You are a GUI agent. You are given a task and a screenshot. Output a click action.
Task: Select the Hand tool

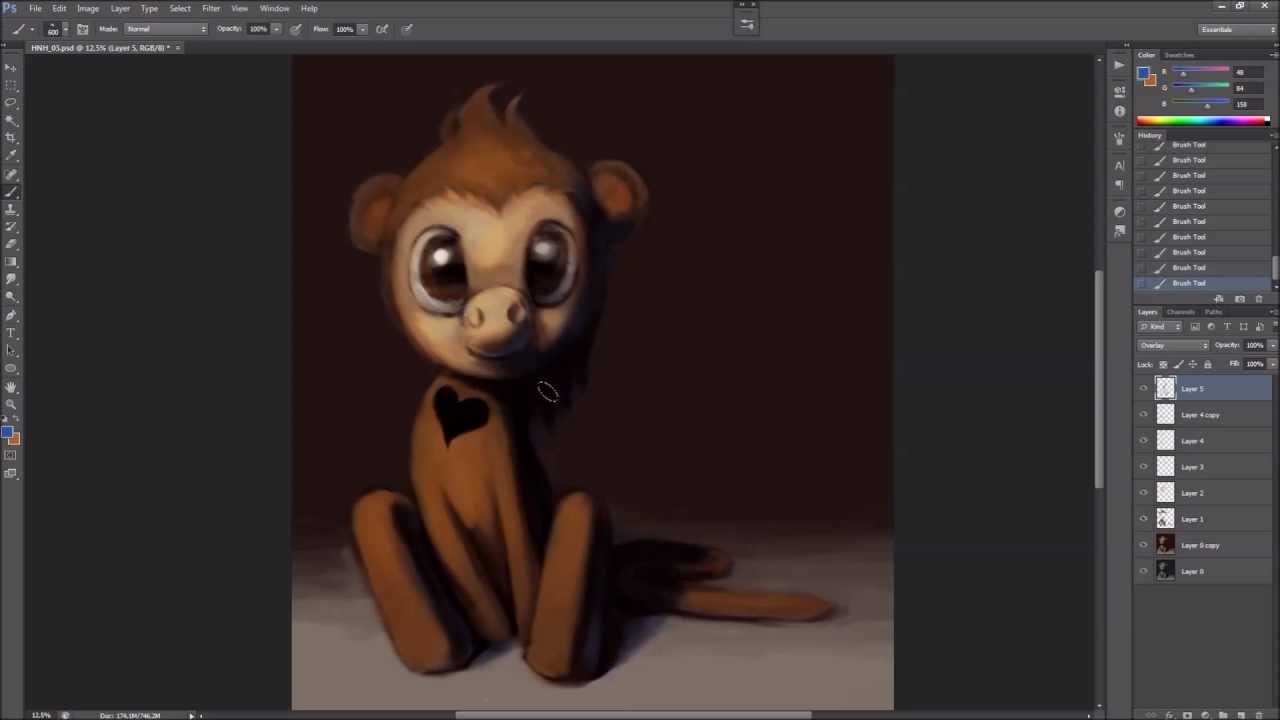click(x=11, y=387)
